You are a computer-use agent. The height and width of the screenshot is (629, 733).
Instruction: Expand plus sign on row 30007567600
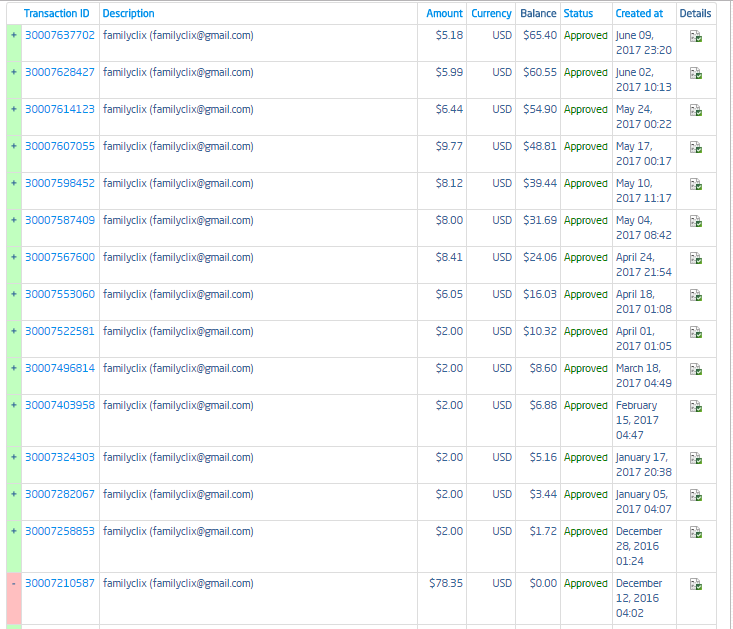(x=14, y=257)
